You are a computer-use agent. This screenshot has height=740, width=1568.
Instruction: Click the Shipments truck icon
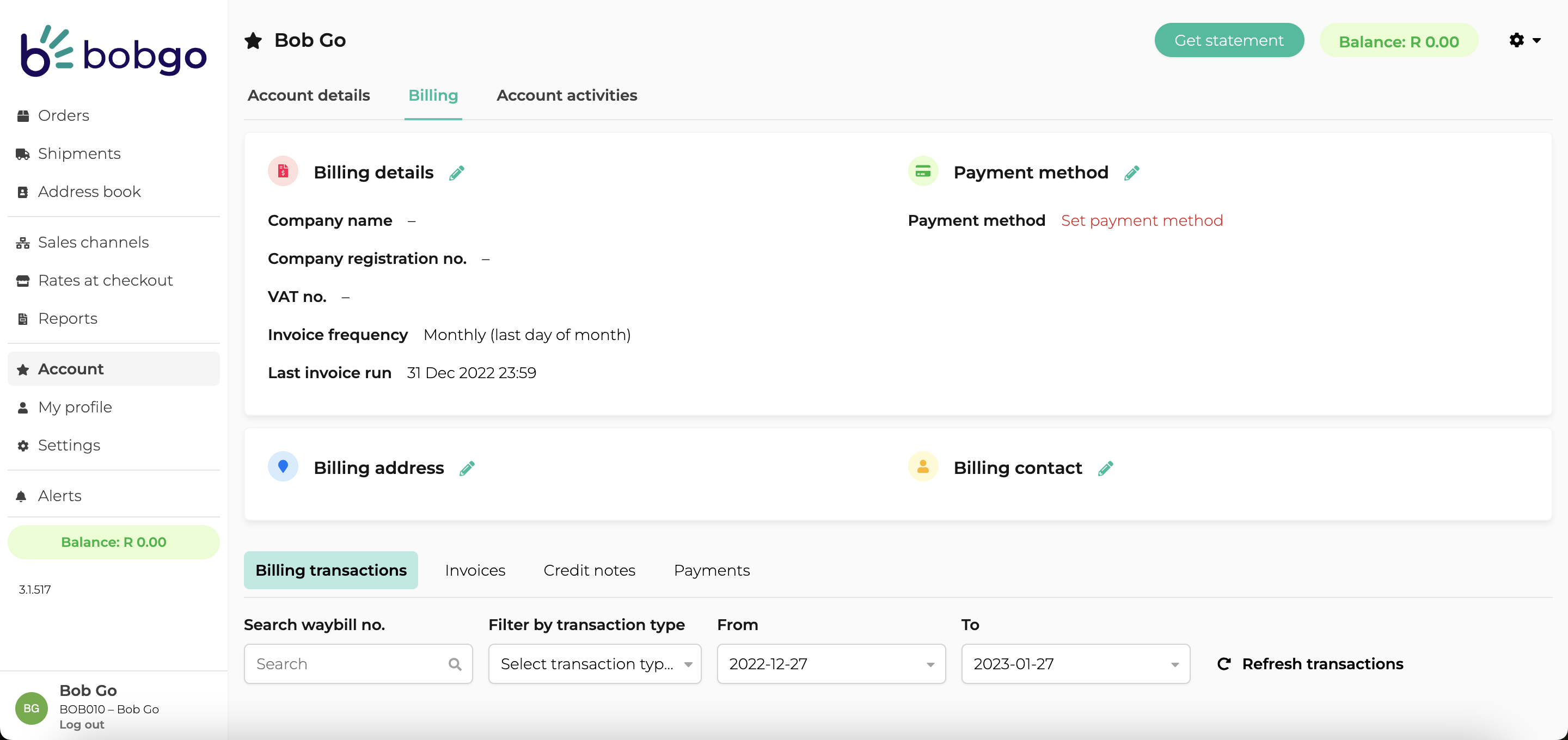23,154
